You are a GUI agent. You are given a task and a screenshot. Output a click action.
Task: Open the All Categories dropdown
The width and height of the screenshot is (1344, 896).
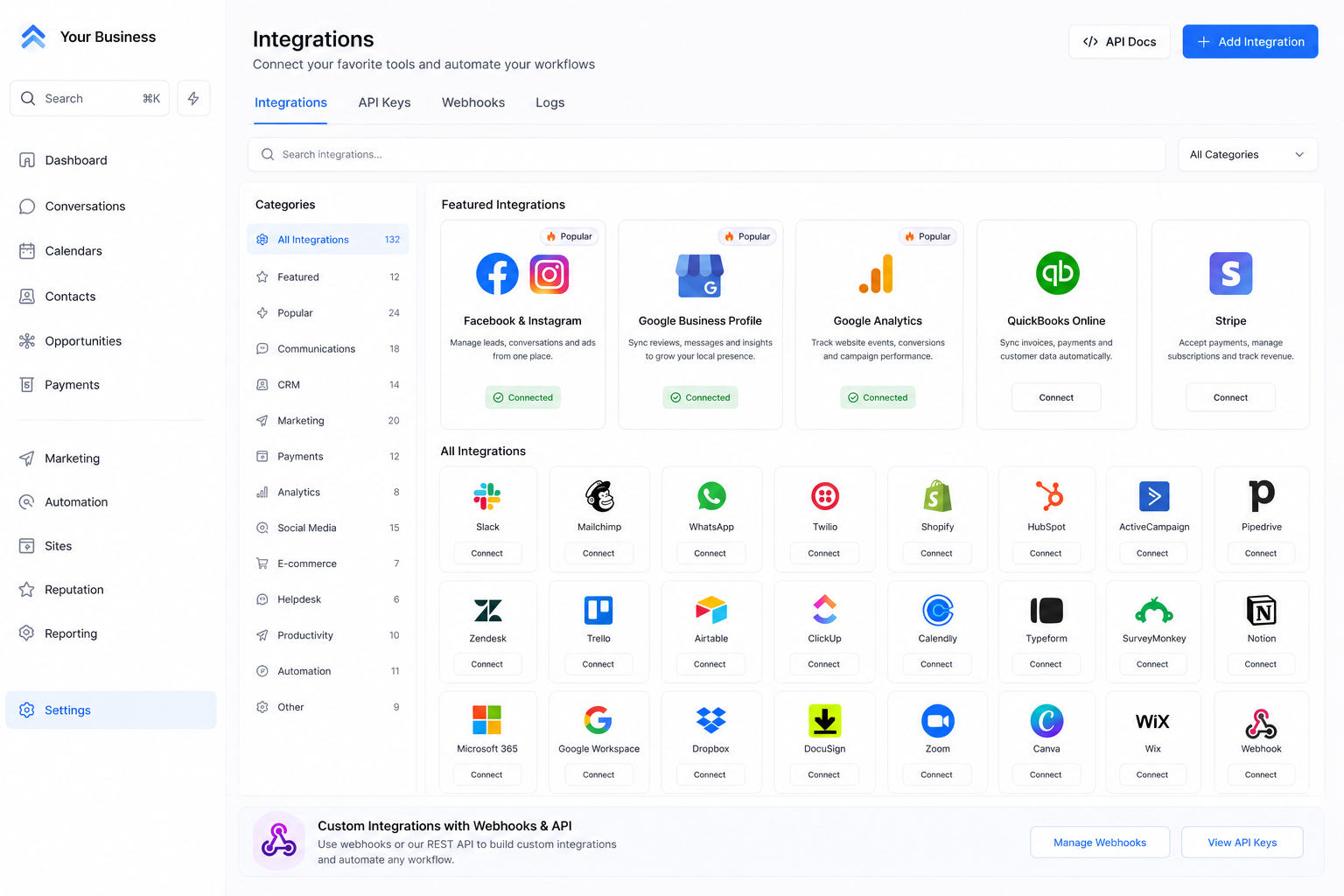1248,154
